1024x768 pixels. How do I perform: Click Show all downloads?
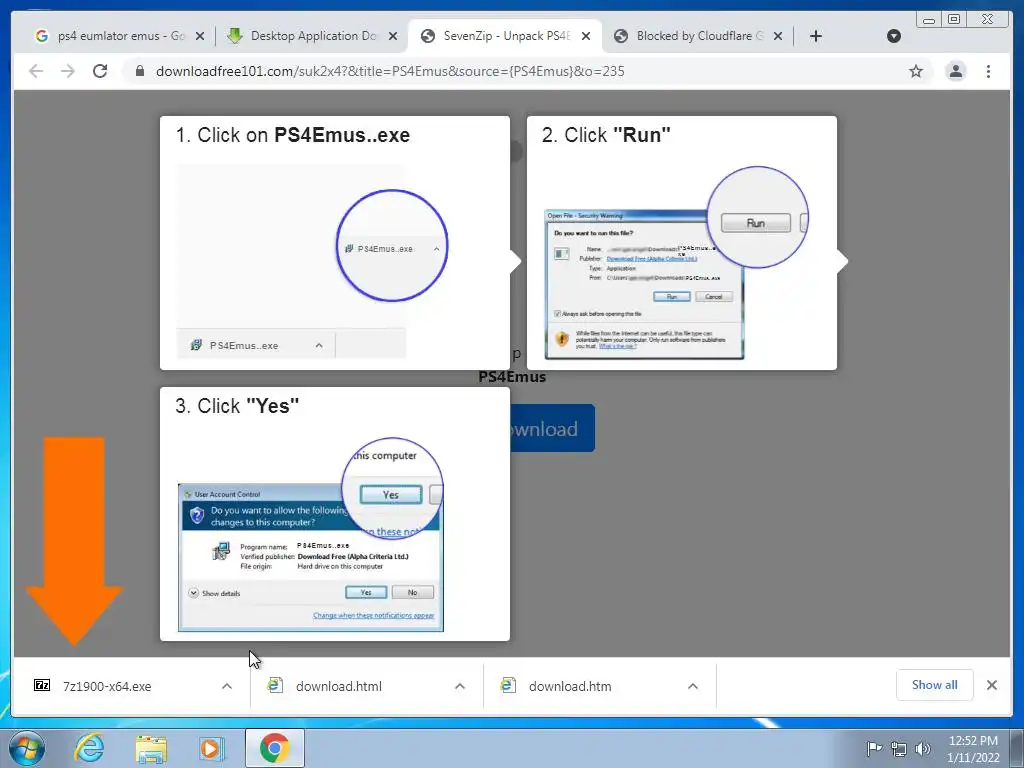[x=935, y=685]
